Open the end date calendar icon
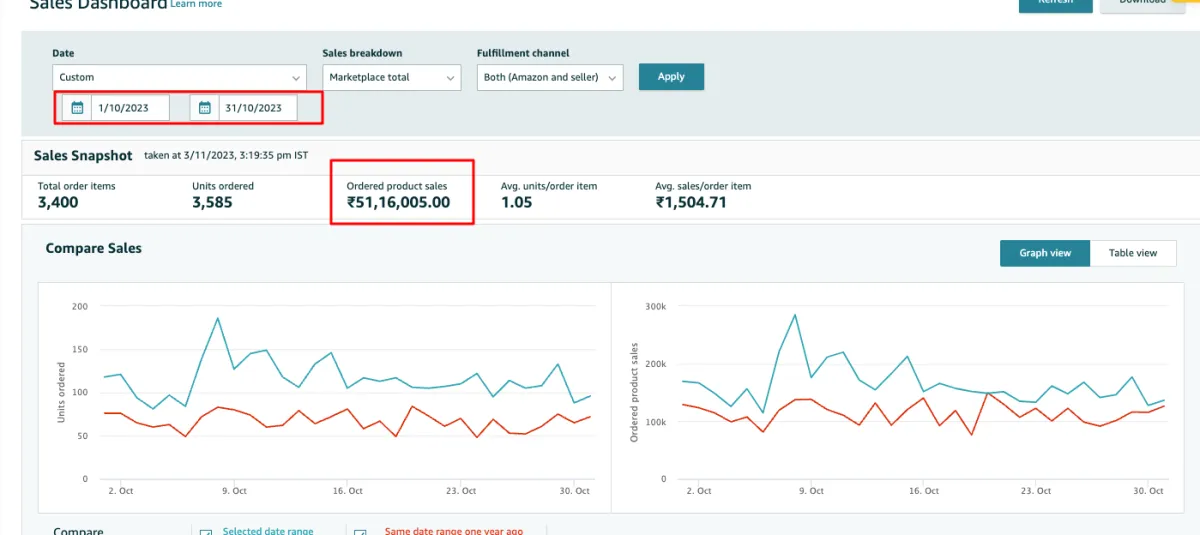Screen dimensions: 1200x535 (x=205, y=108)
